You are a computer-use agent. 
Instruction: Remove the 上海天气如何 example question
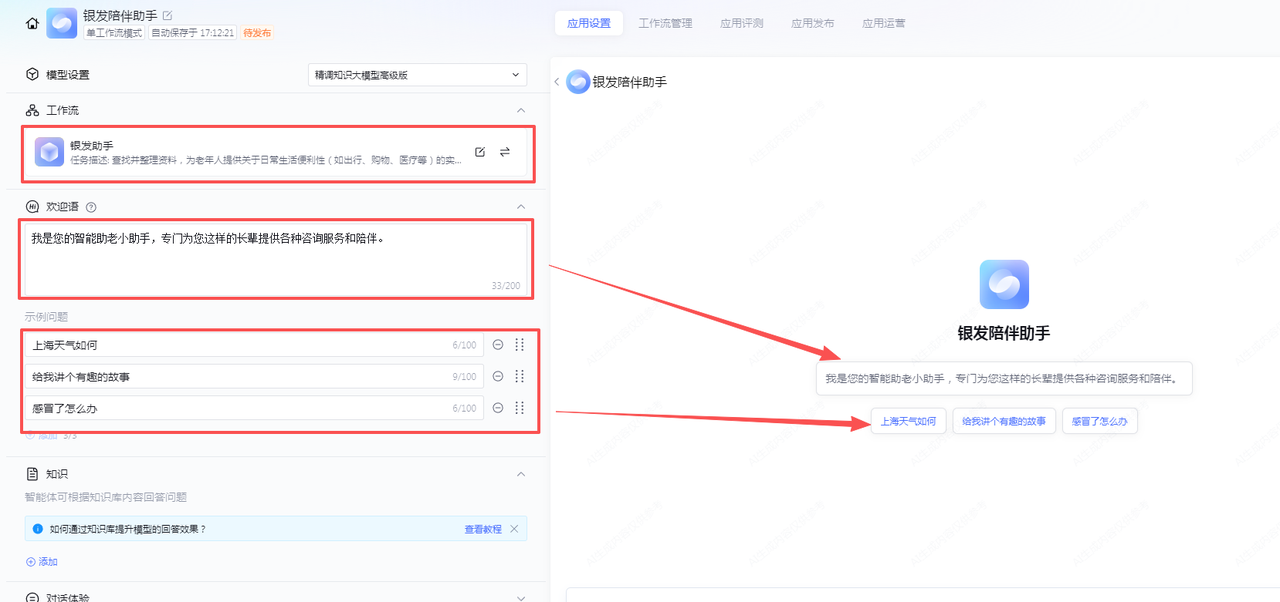coord(497,345)
